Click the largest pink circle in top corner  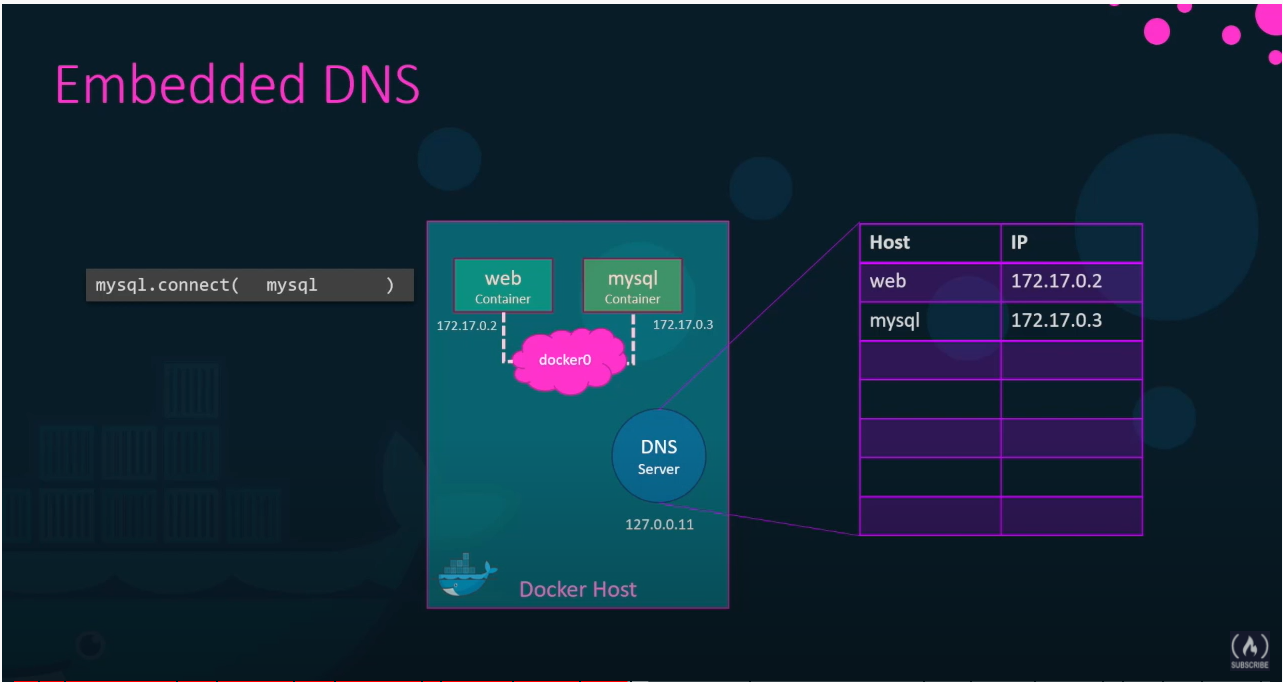[x=1156, y=31]
